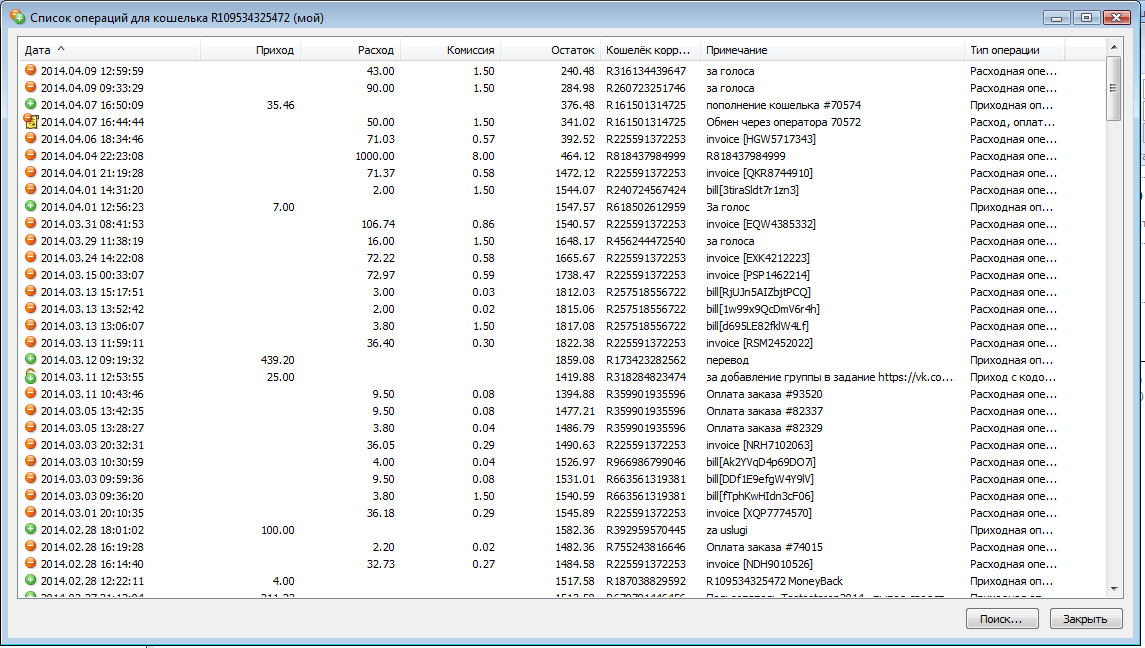Viewport: 1145px width, 648px height.
Task: Click the code-protected income icon for 2014.03.11 12:53:55
Action: tap(30, 376)
